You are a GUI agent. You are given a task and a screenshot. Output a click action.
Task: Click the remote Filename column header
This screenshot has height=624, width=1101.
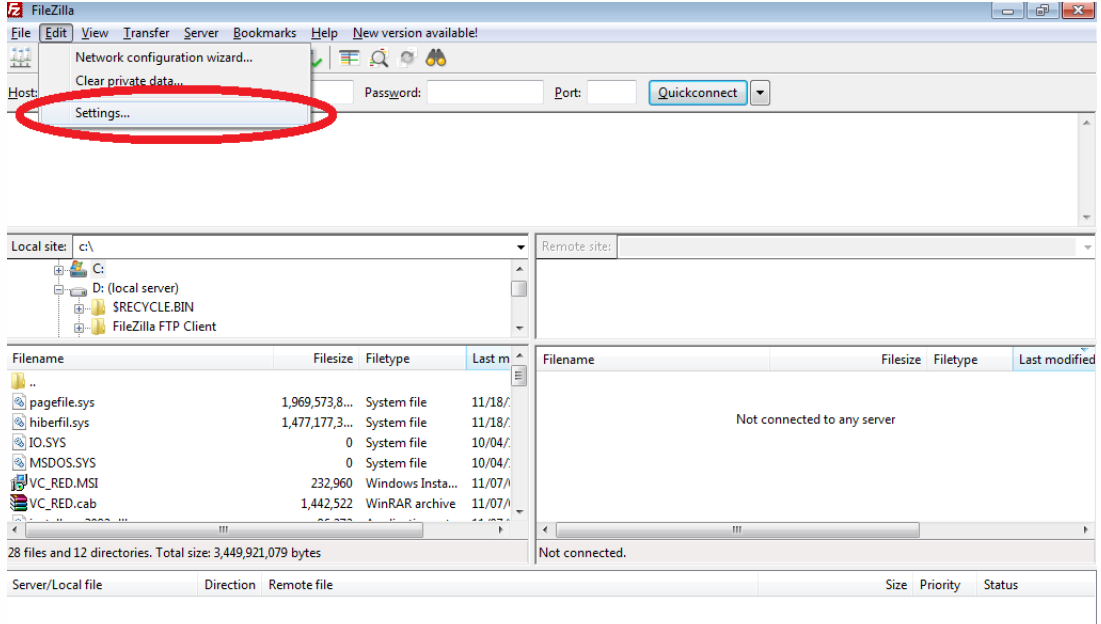(x=654, y=359)
